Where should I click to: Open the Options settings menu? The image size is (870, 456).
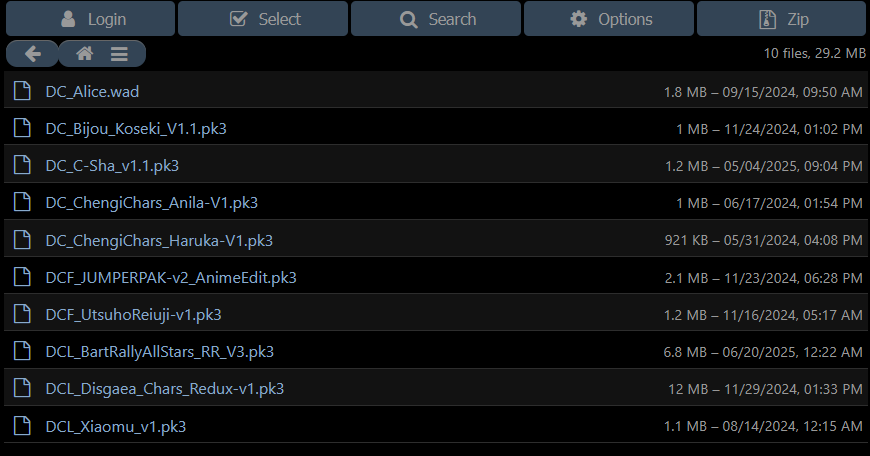coord(609,19)
